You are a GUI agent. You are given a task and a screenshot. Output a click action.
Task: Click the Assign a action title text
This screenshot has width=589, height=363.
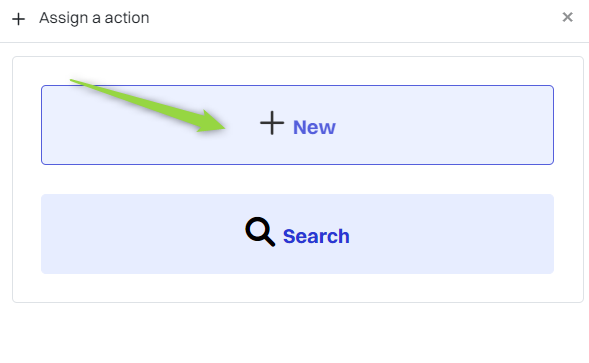tap(94, 18)
